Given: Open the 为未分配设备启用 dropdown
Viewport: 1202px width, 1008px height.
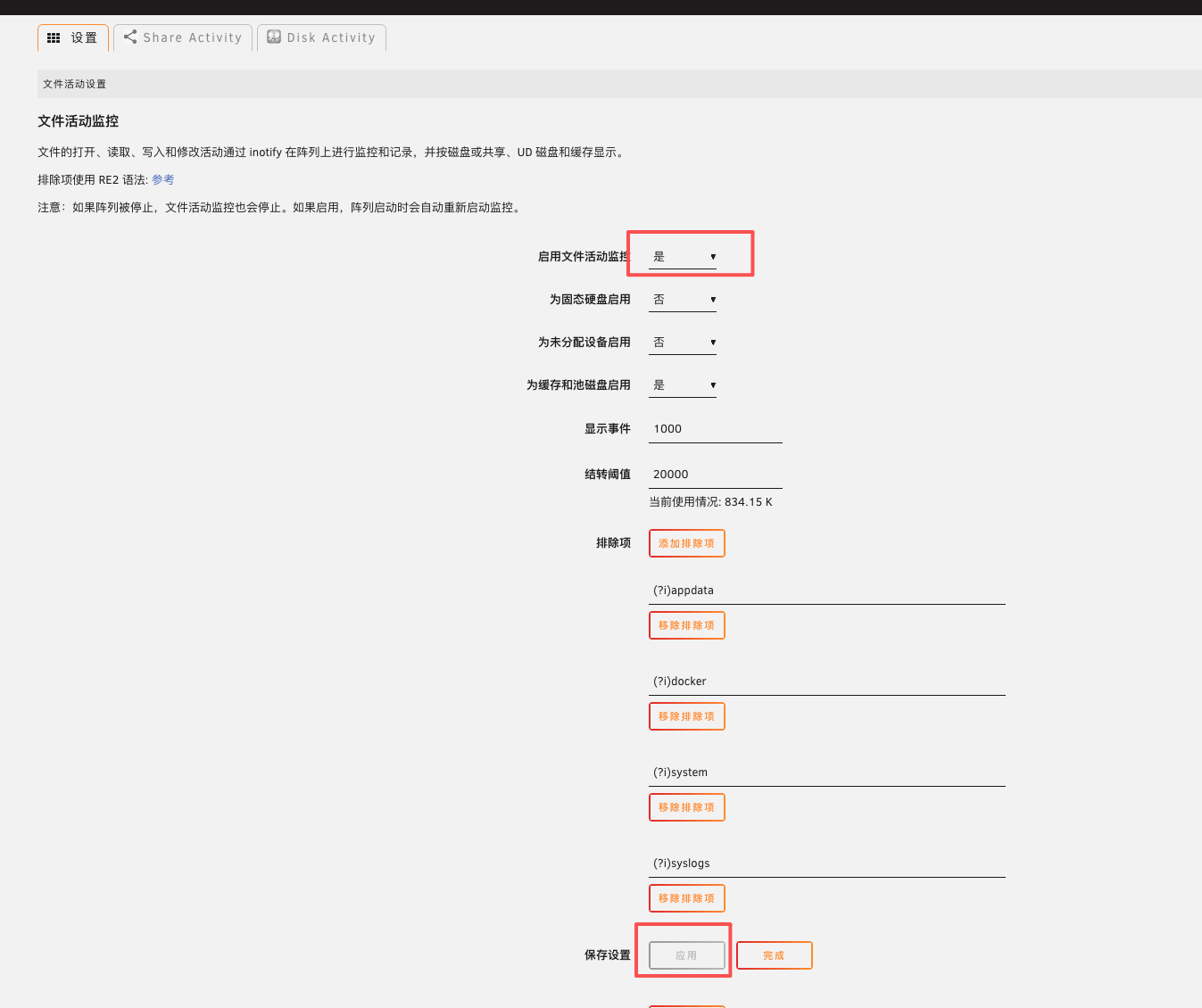Looking at the screenshot, I should (683, 343).
